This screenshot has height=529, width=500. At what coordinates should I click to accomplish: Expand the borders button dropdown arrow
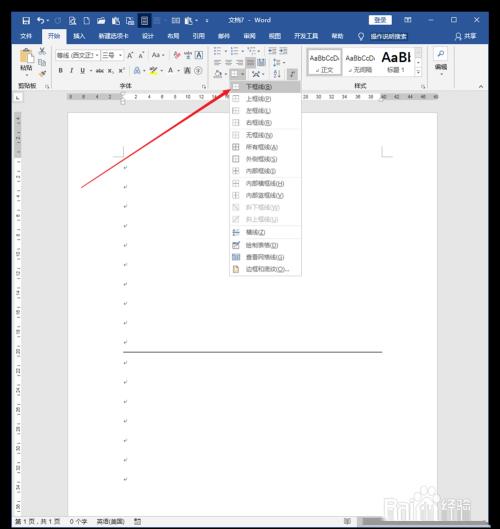[242, 74]
